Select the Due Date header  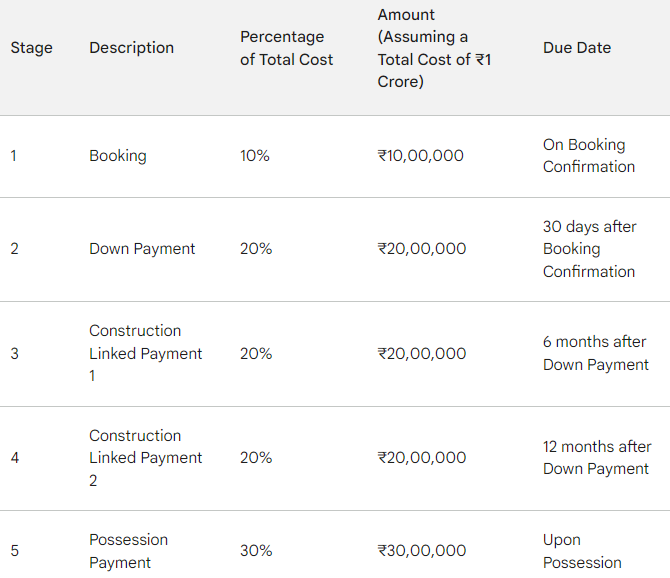(577, 48)
